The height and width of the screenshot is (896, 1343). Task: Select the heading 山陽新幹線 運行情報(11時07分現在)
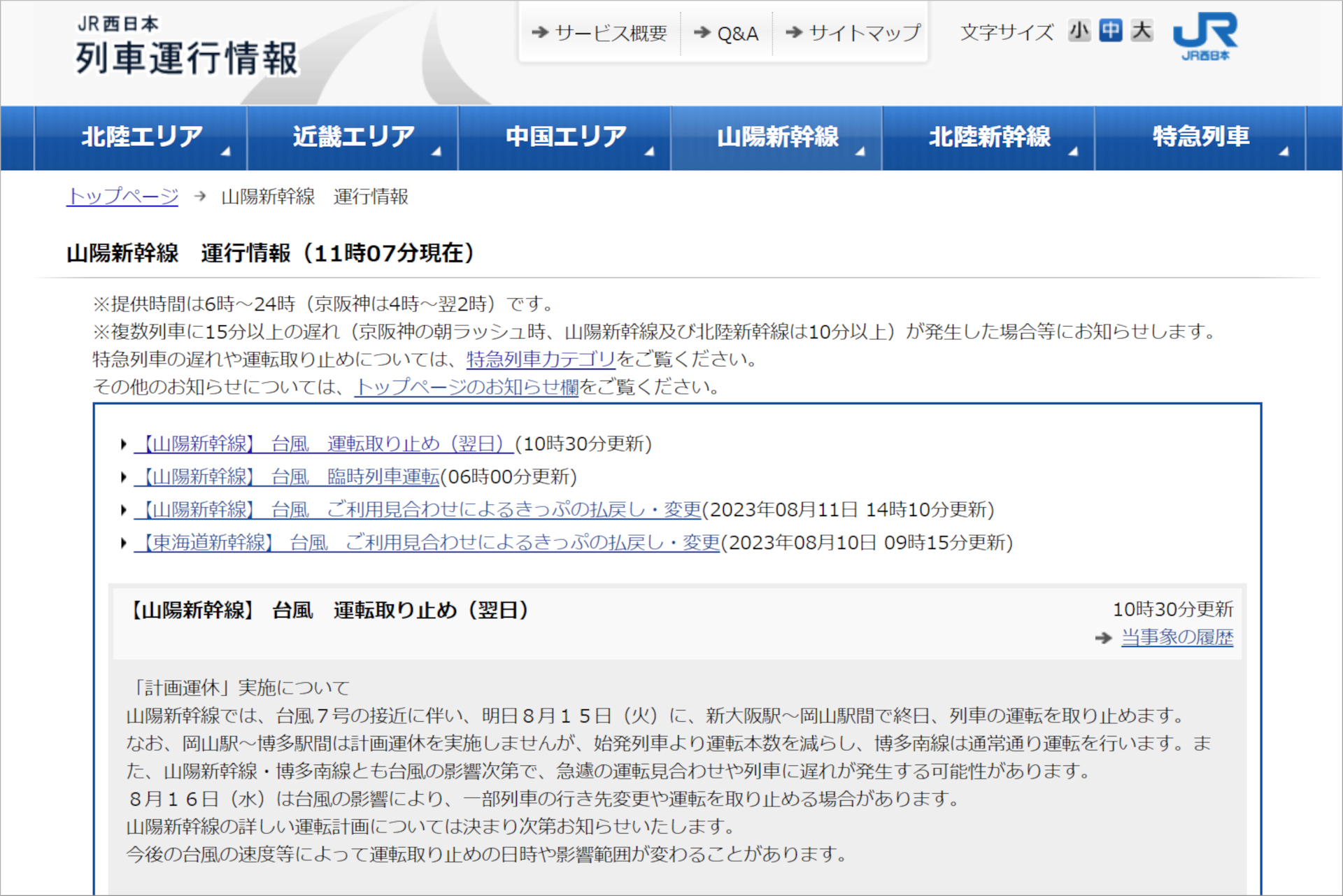click(271, 253)
